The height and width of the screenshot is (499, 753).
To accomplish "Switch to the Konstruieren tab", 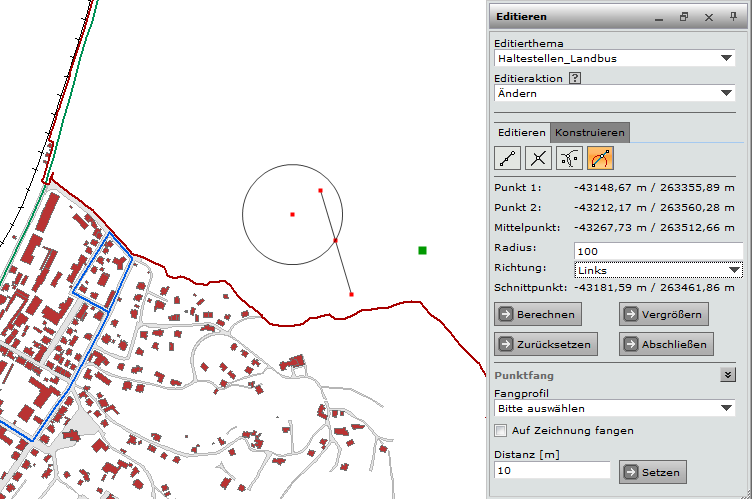I will pos(590,132).
